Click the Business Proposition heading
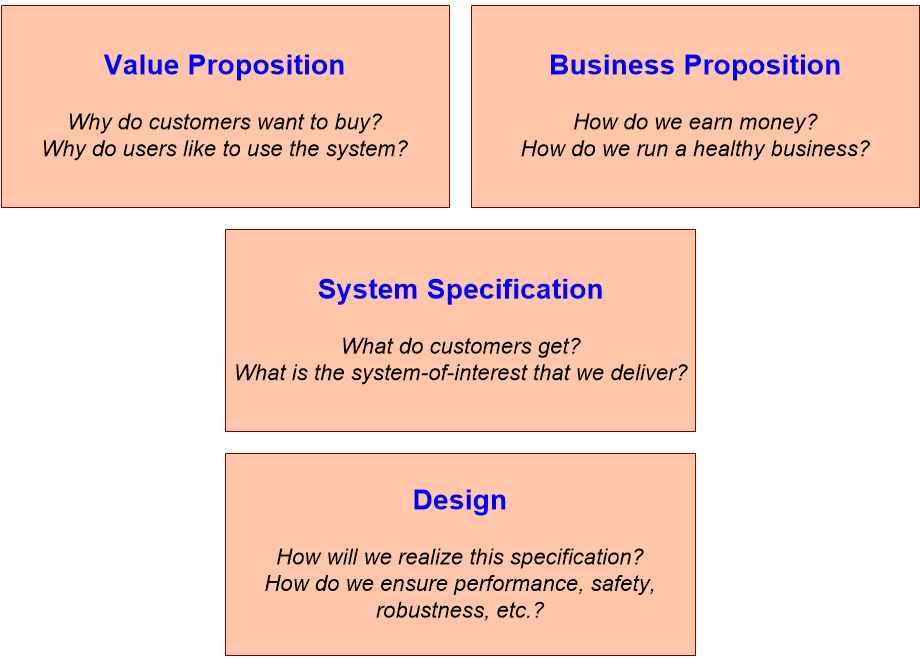Viewport: 920px width, 660px height. click(694, 66)
